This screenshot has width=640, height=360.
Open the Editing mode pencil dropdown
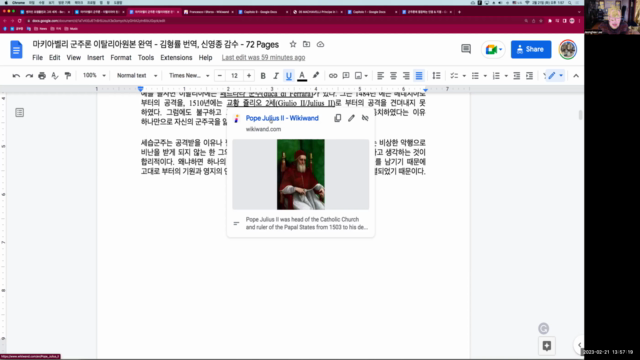[x=556, y=76]
